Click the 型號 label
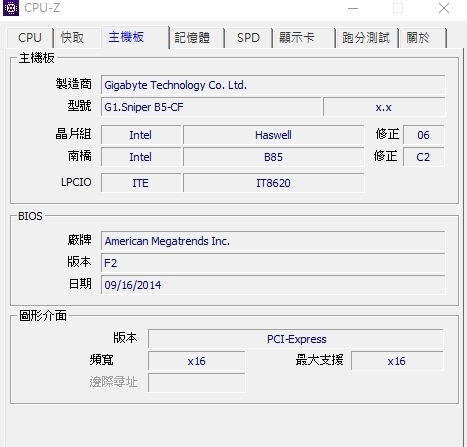The height and width of the screenshot is (447, 467). pyautogui.click(x=79, y=106)
